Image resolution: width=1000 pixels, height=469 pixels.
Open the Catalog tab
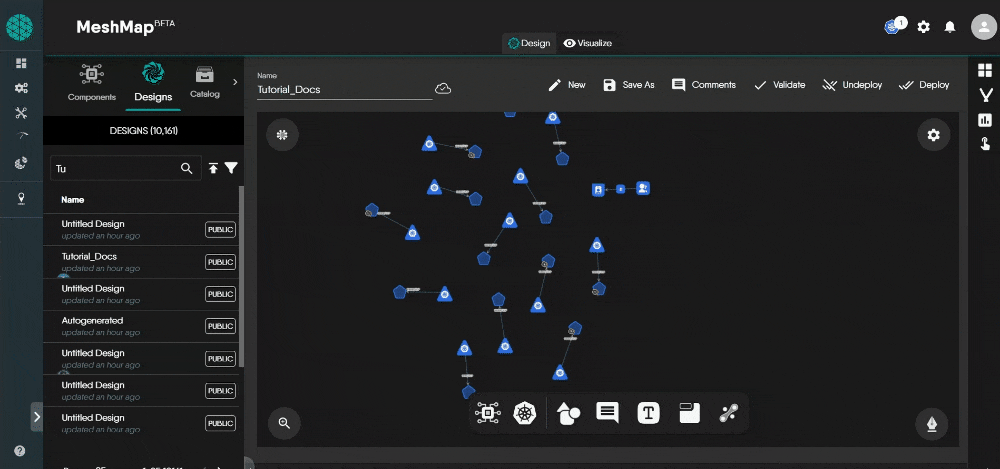pyautogui.click(x=204, y=82)
